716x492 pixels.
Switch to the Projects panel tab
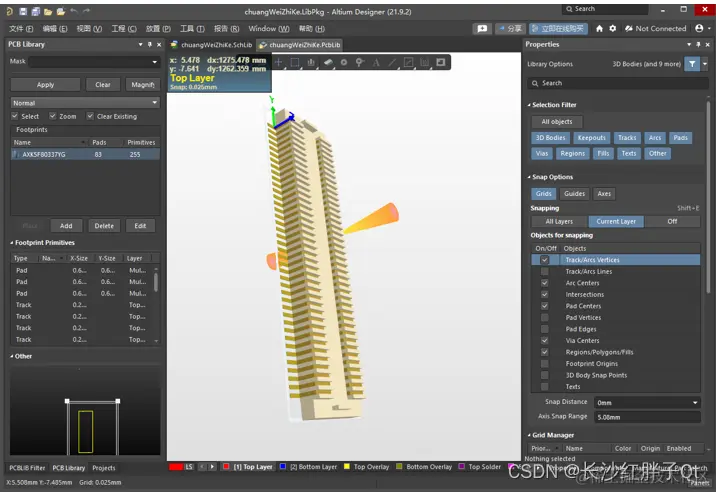[x=104, y=468]
